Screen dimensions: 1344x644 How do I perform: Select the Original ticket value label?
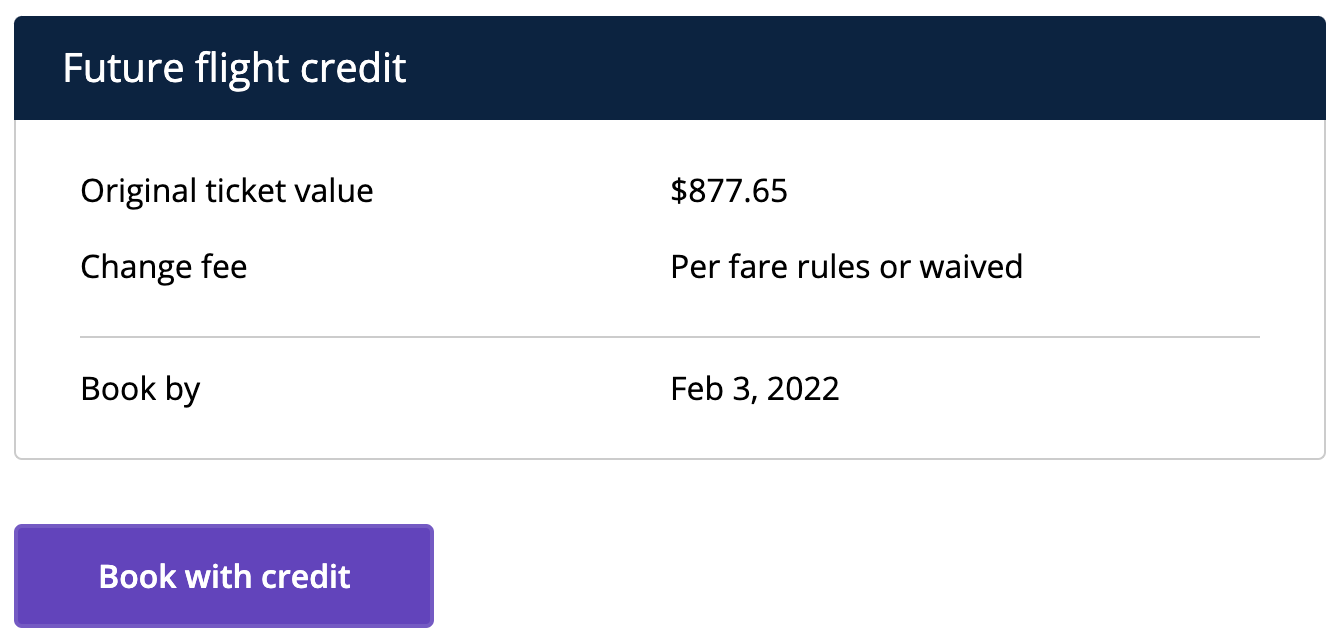pyautogui.click(x=227, y=190)
